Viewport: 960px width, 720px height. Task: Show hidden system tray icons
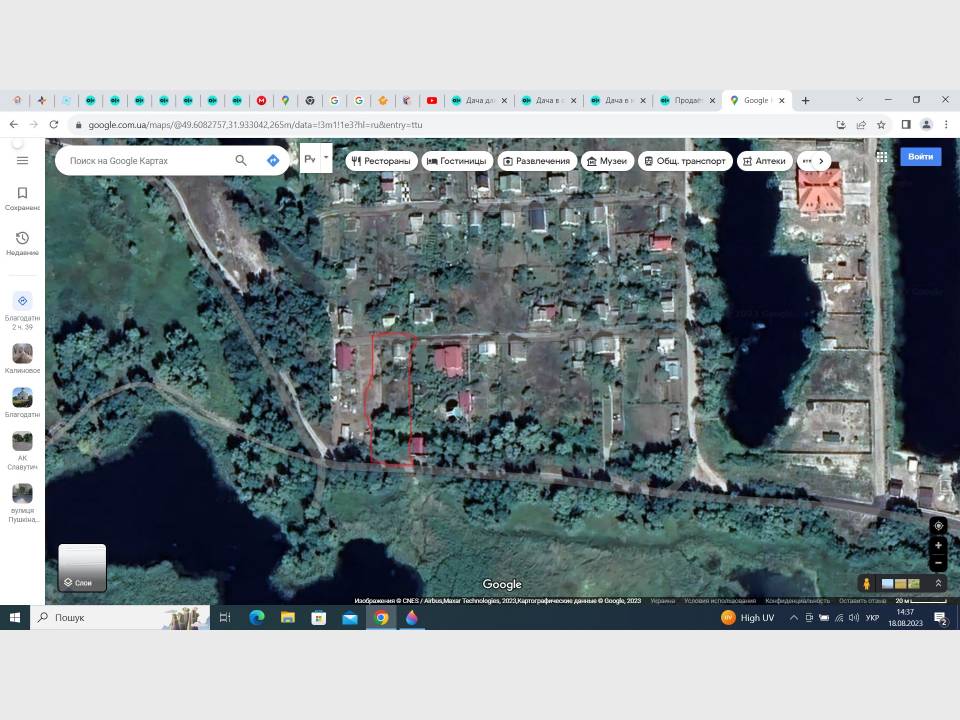point(793,618)
